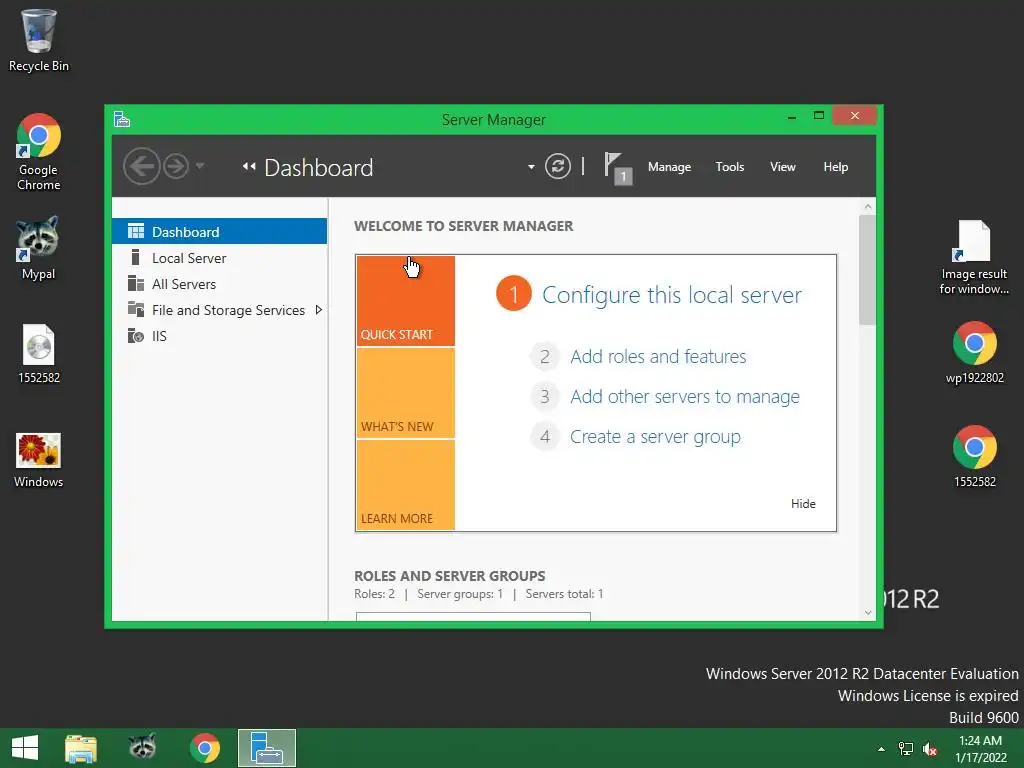Click the 'Roles: 2' text
The width and height of the screenshot is (1024, 768).
pos(374,594)
